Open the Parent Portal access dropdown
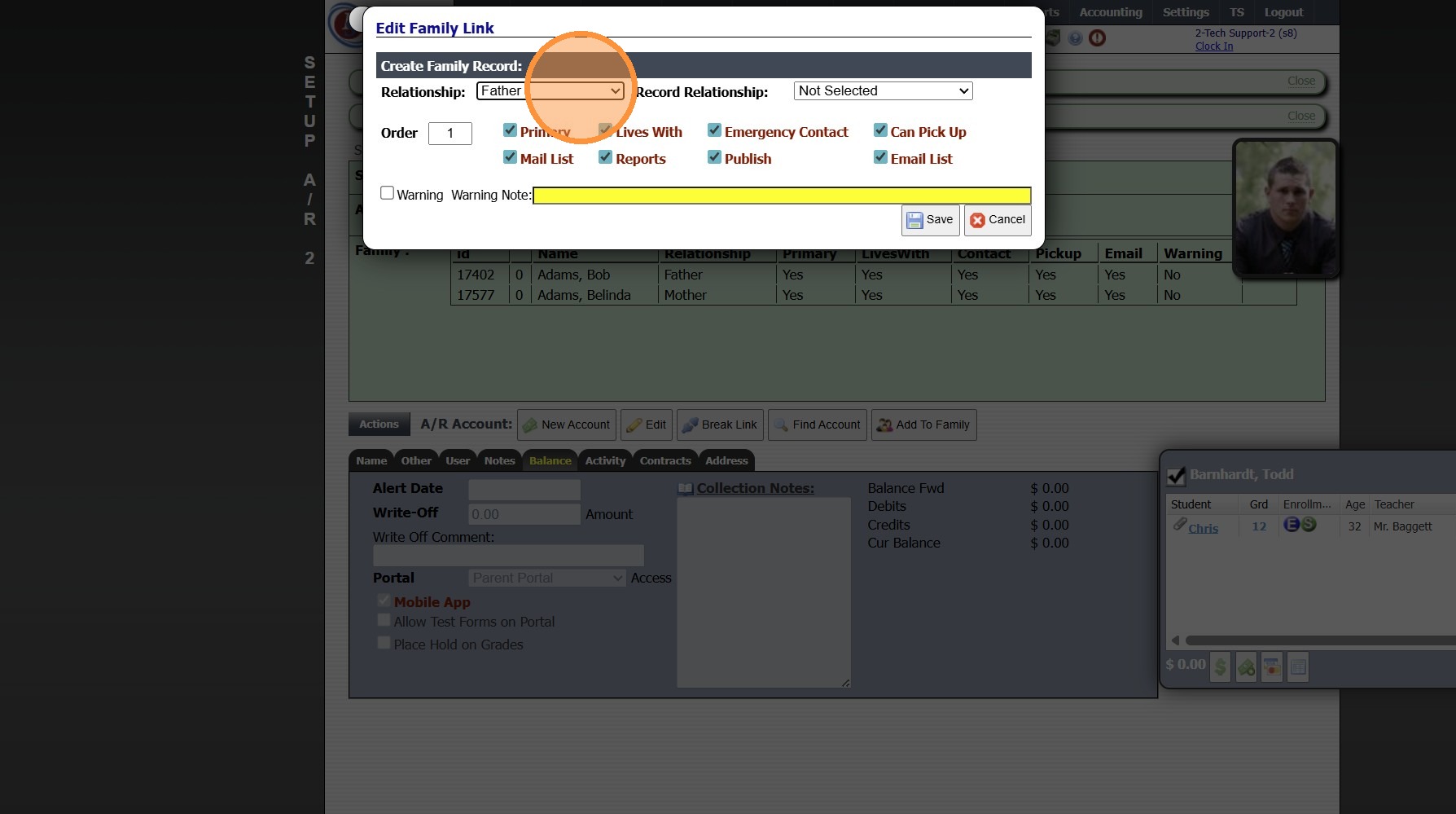Screen dimensions: 1456x814 point(547,578)
